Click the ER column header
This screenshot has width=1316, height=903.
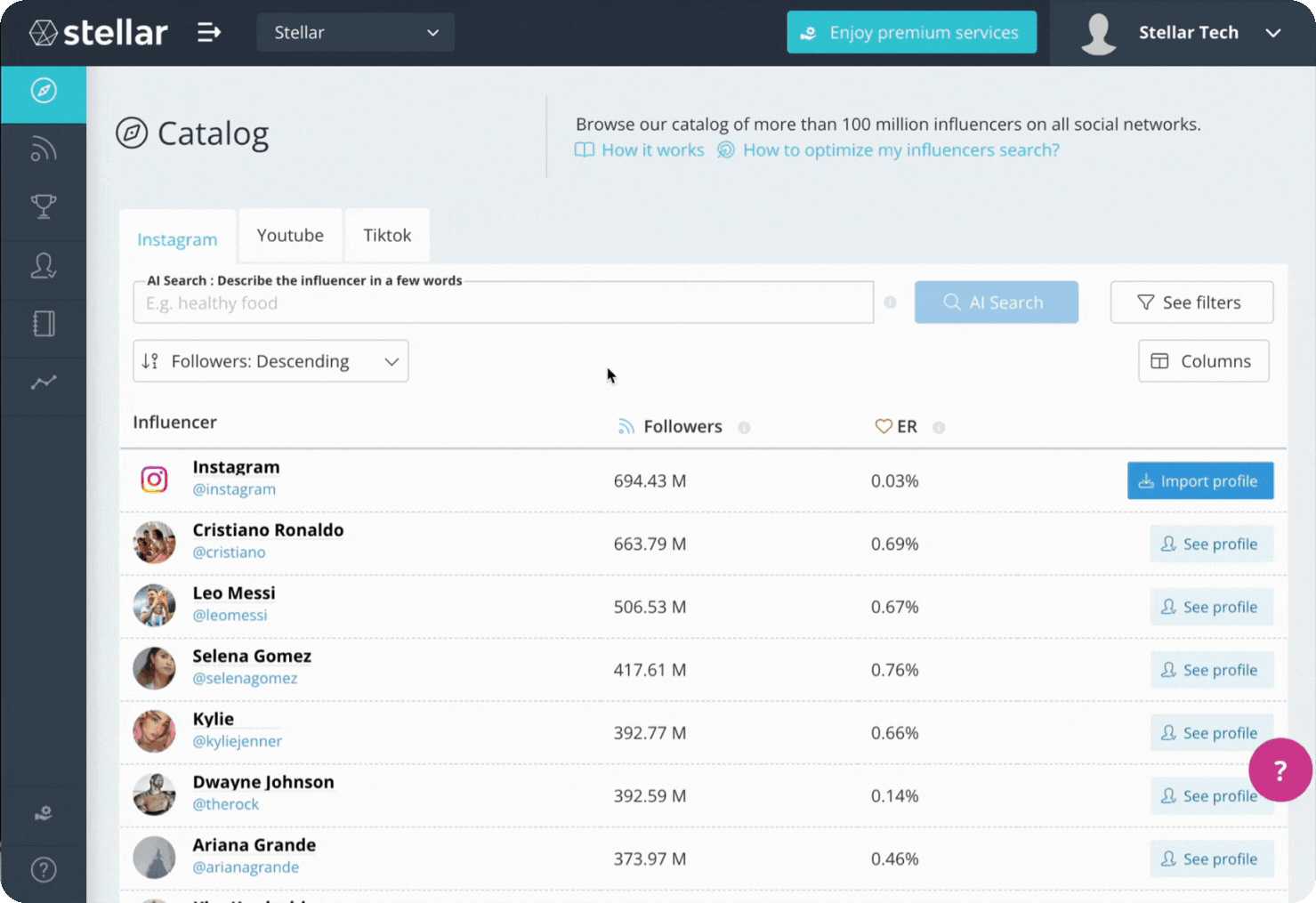point(896,427)
